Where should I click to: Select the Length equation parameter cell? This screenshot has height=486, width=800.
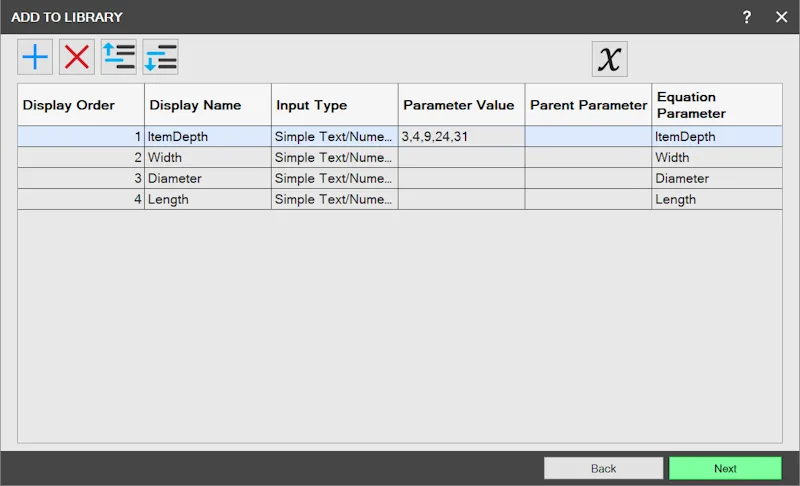point(717,199)
